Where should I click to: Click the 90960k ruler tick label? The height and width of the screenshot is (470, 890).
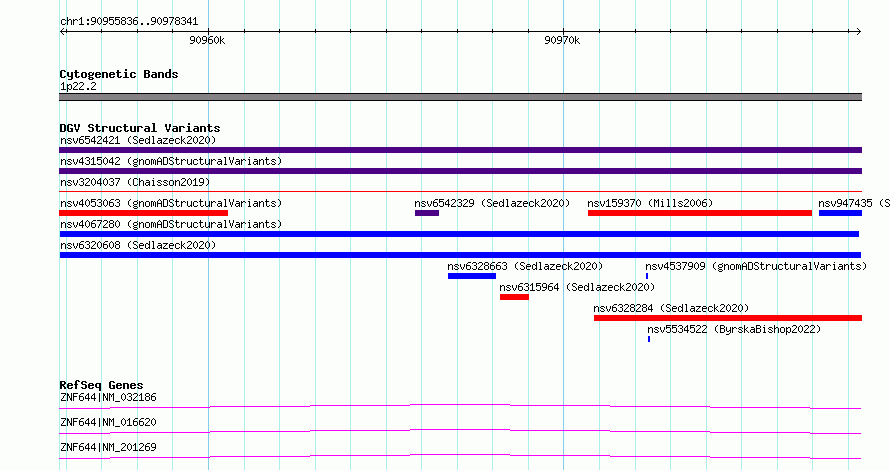point(207,40)
